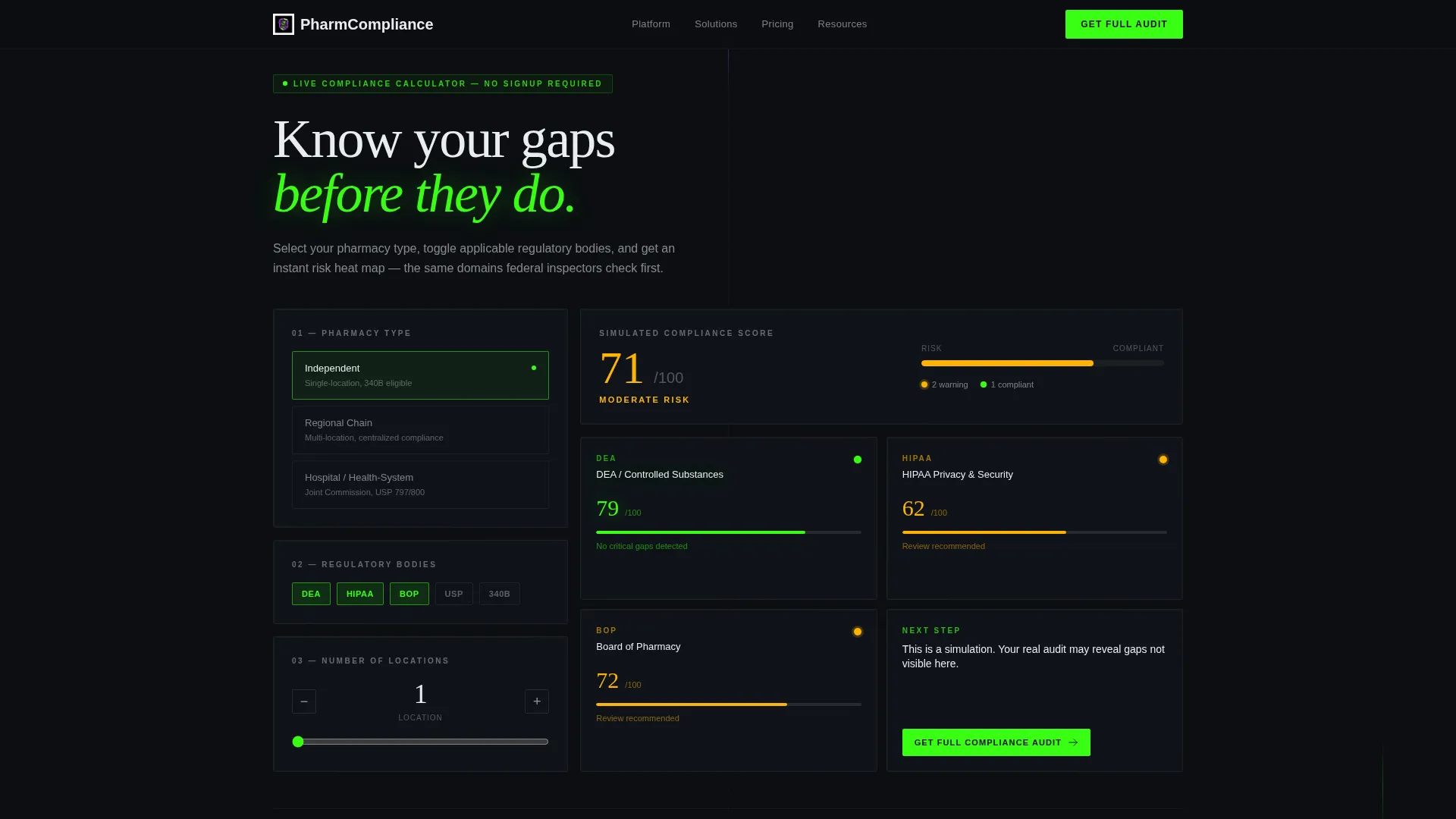This screenshot has height=819, width=1456.
Task: Enable the 340B regulatory body chip
Action: tap(500, 594)
